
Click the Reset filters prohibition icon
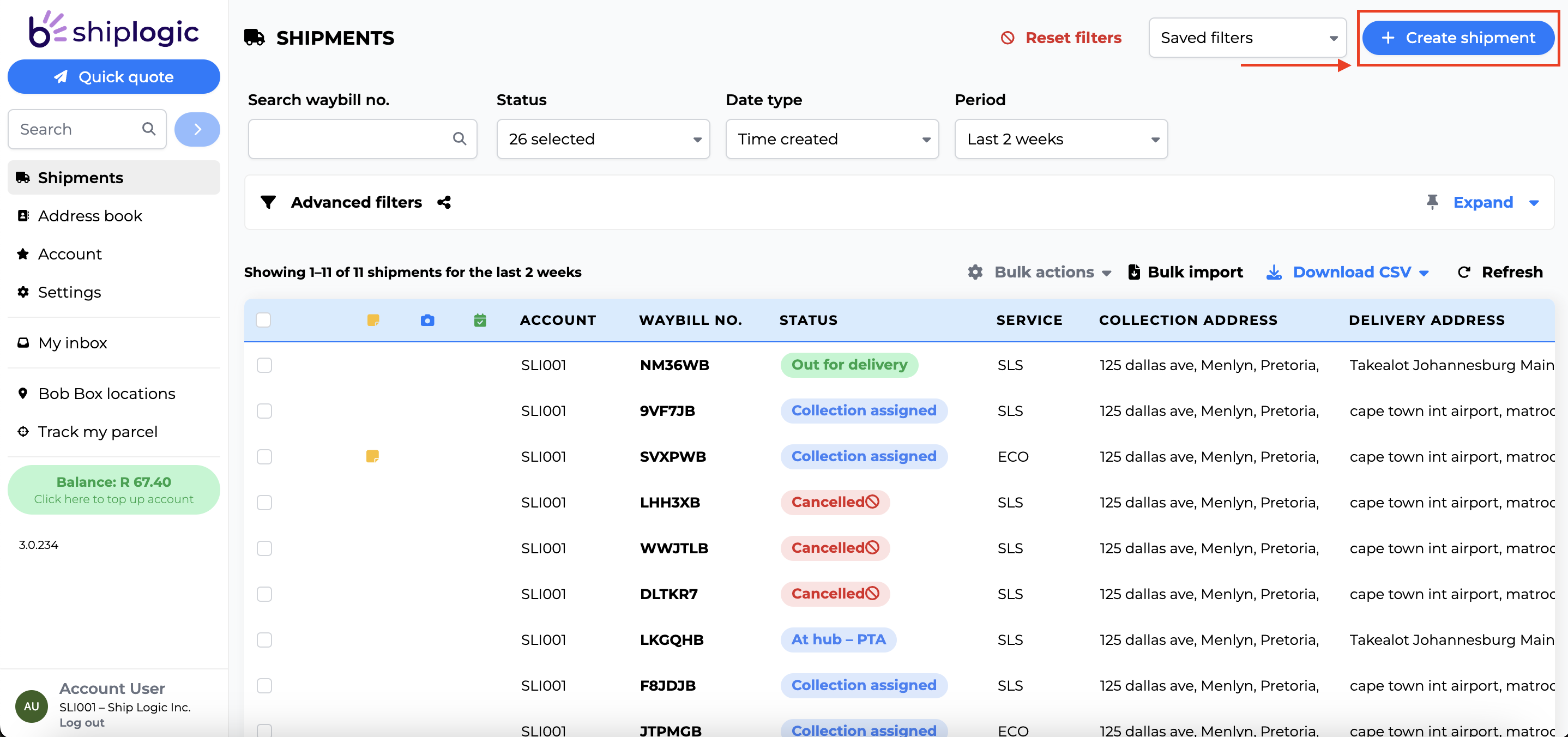(x=1008, y=38)
